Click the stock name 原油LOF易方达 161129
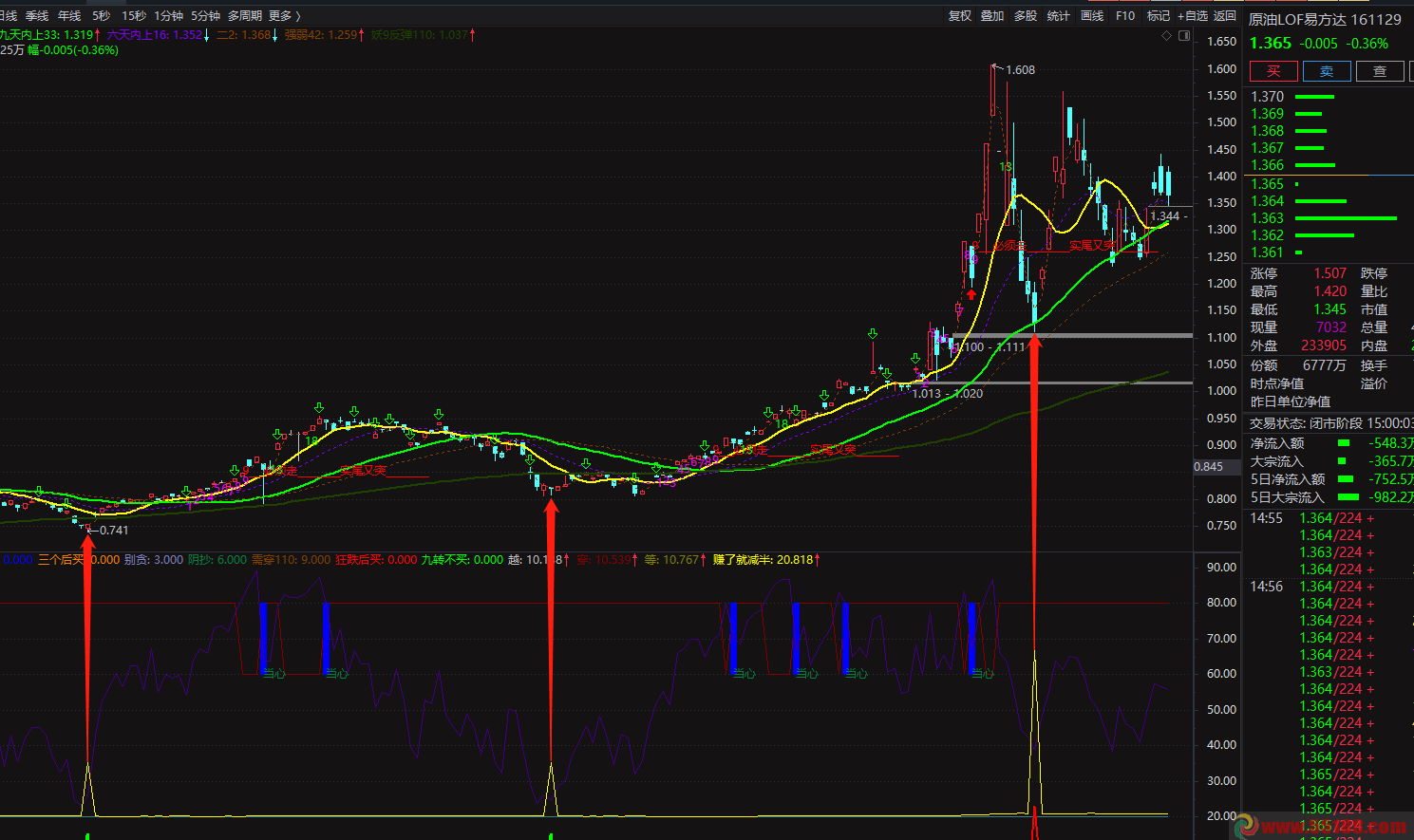The height and width of the screenshot is (840, 1414). [x=1325, y=19]
